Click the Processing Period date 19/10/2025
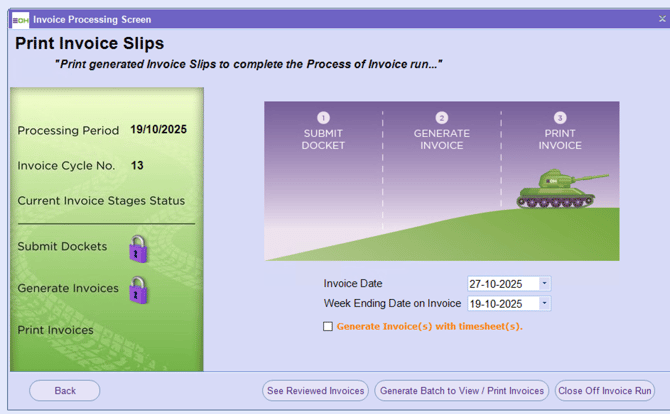This screenshot has width=670, height=414. pyautogui.click(x=158, y=130)
